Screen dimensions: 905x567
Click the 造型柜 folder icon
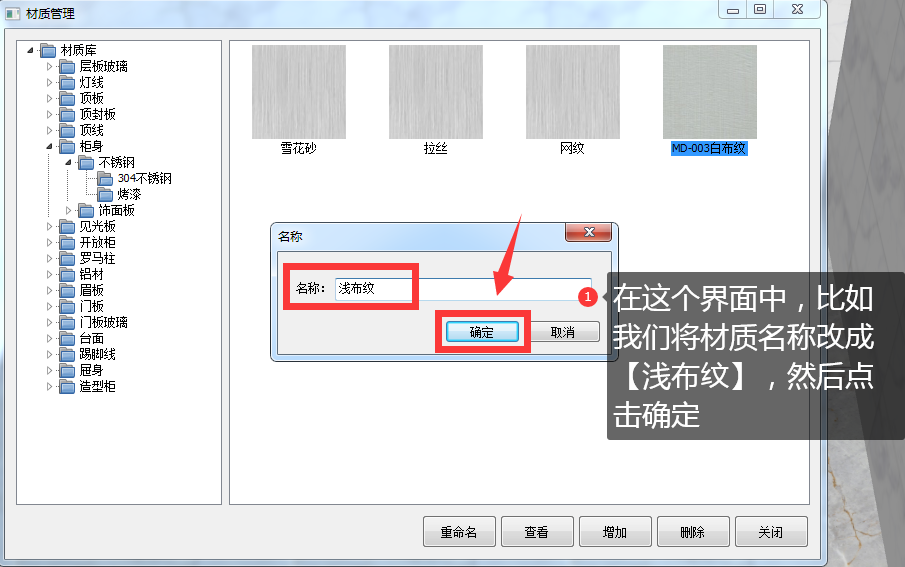pyautogui.click(x=67, y=386)
